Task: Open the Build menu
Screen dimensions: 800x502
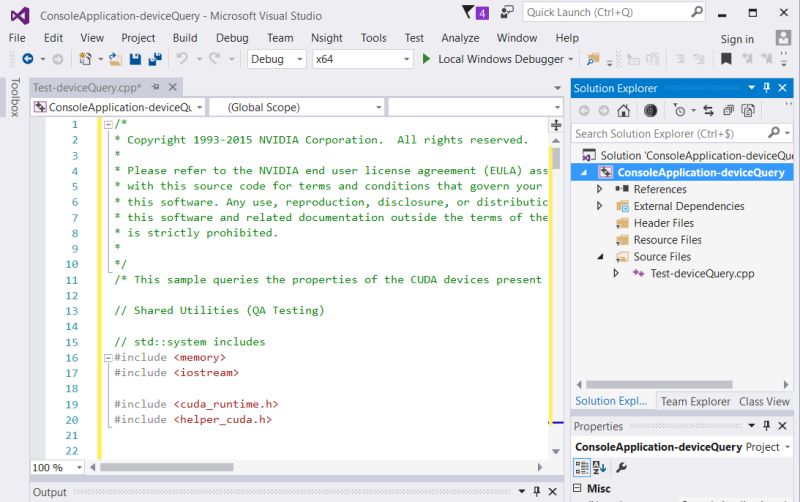Action: [185, 38]
